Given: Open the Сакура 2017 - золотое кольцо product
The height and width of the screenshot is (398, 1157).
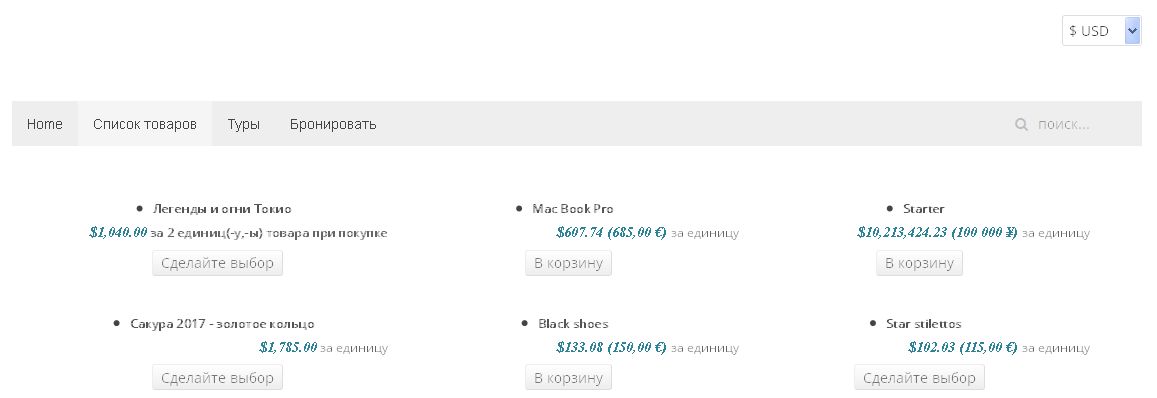Looking at the screenshot, I should (x=222, y=324).
